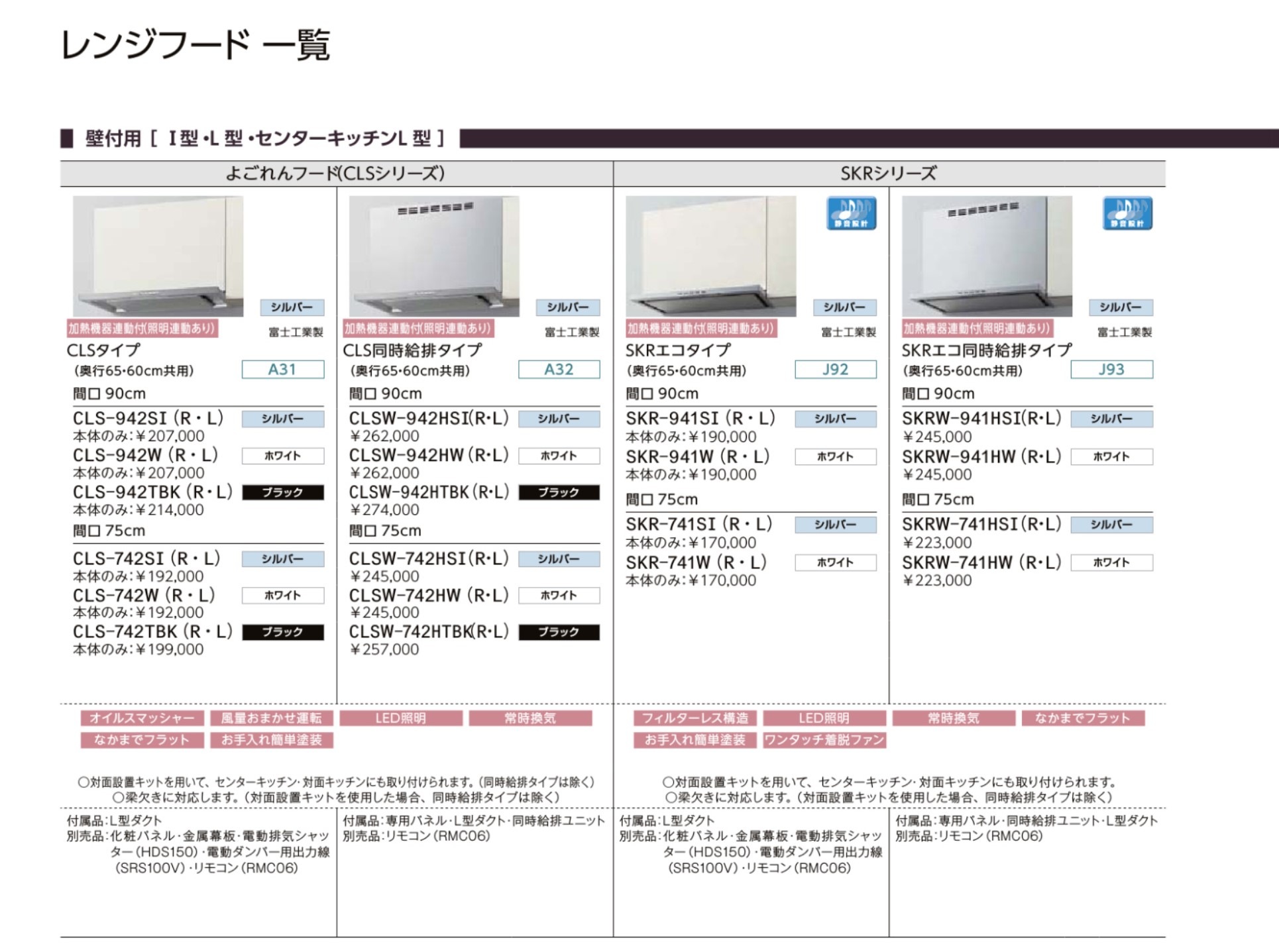Screen dimensions: 1279x952
Task: Click お手入れ簡単塗装 badge under the SKR series
Action: tap(695, 740)
